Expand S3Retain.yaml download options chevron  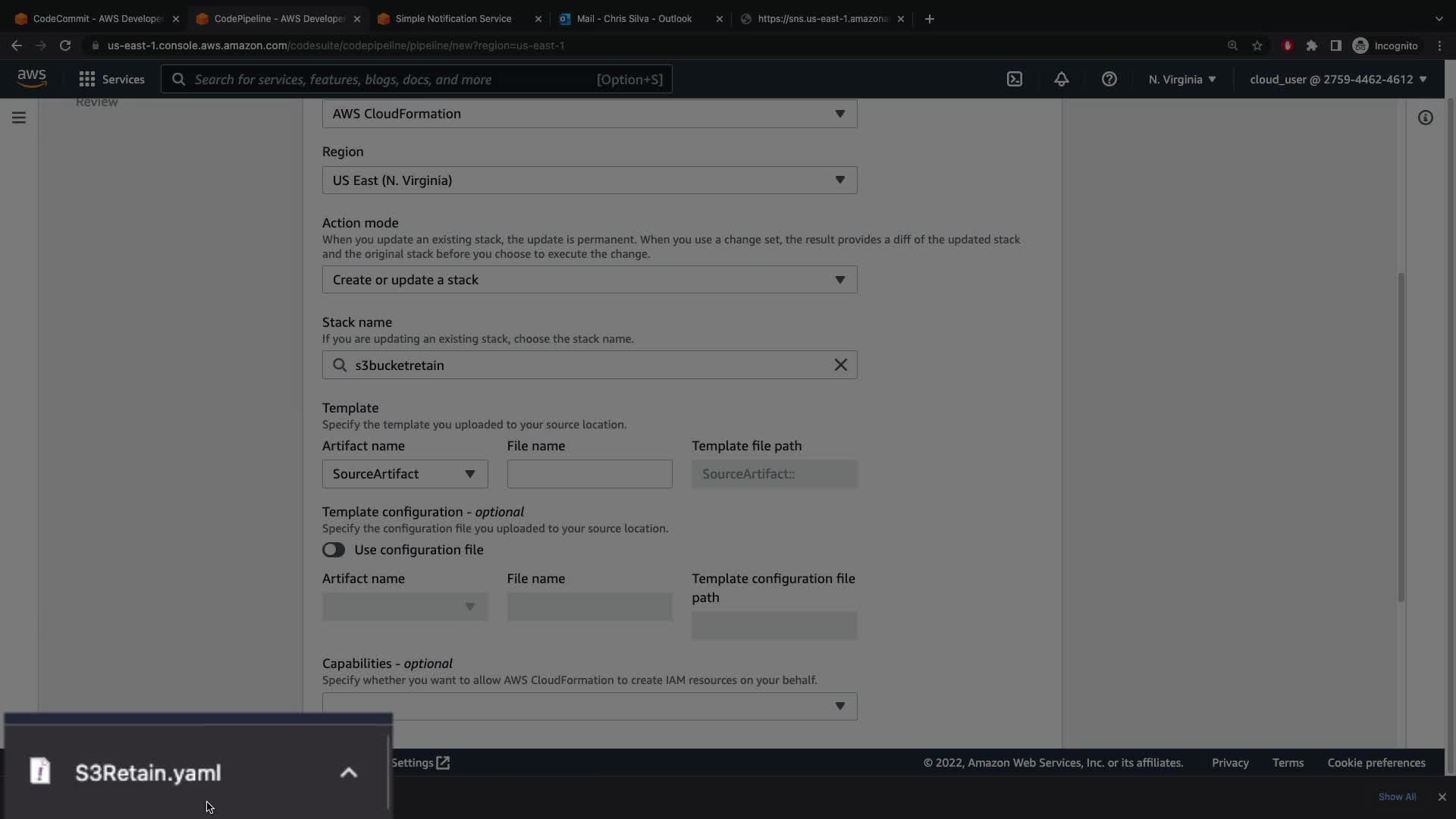[x=348, y=773]
